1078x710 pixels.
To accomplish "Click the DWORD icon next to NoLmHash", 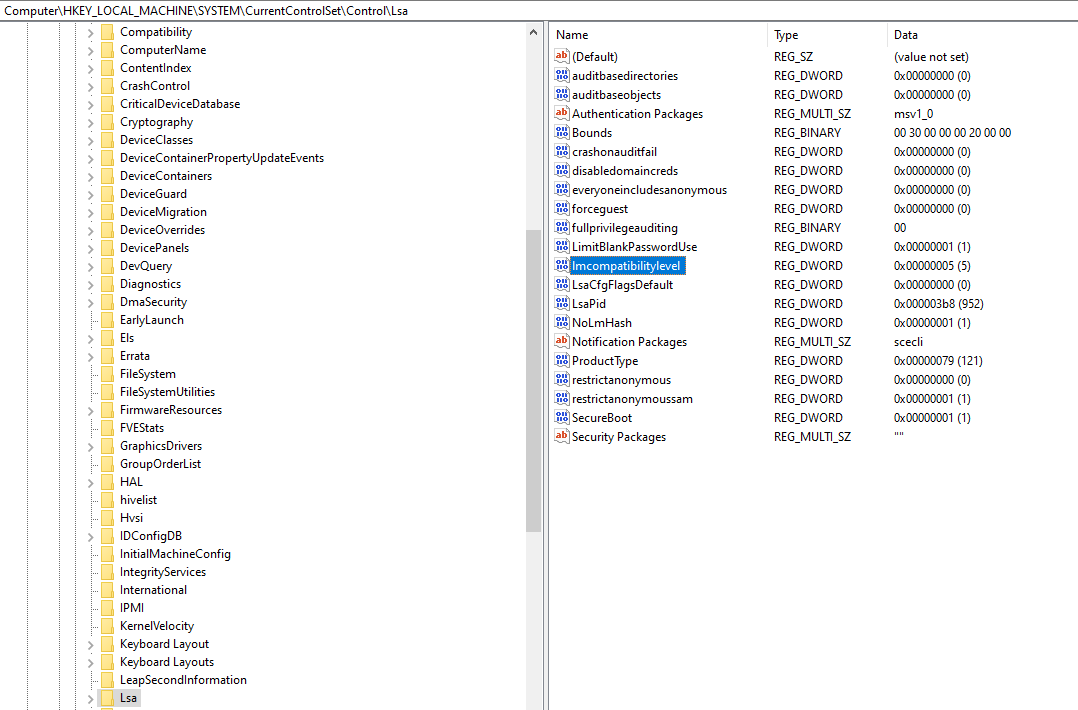I will click(561, 323).
